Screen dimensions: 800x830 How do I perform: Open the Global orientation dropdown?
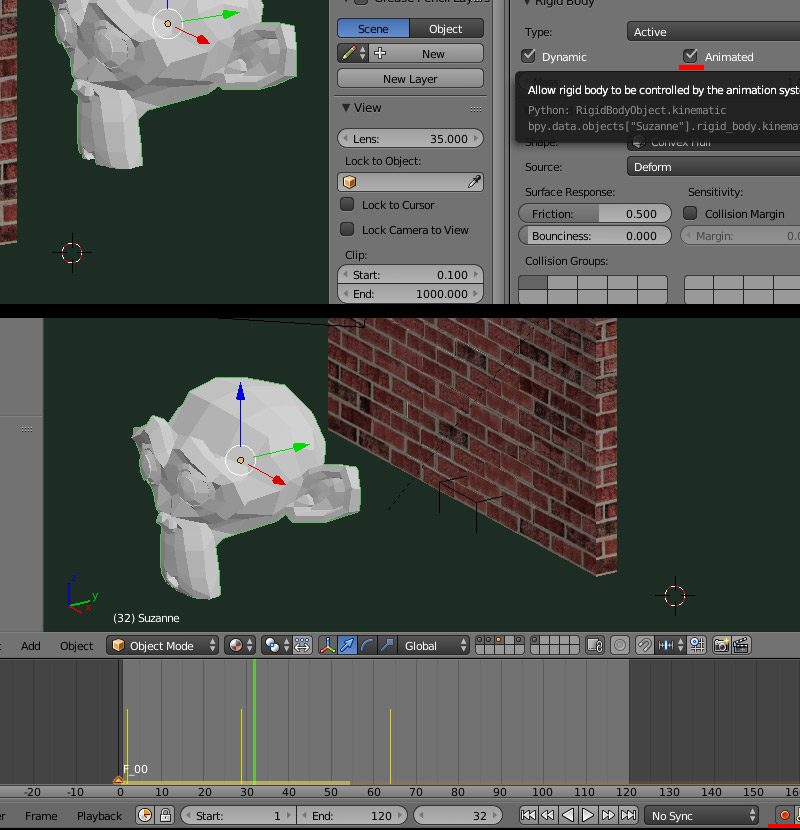click(x=433, y=645)
